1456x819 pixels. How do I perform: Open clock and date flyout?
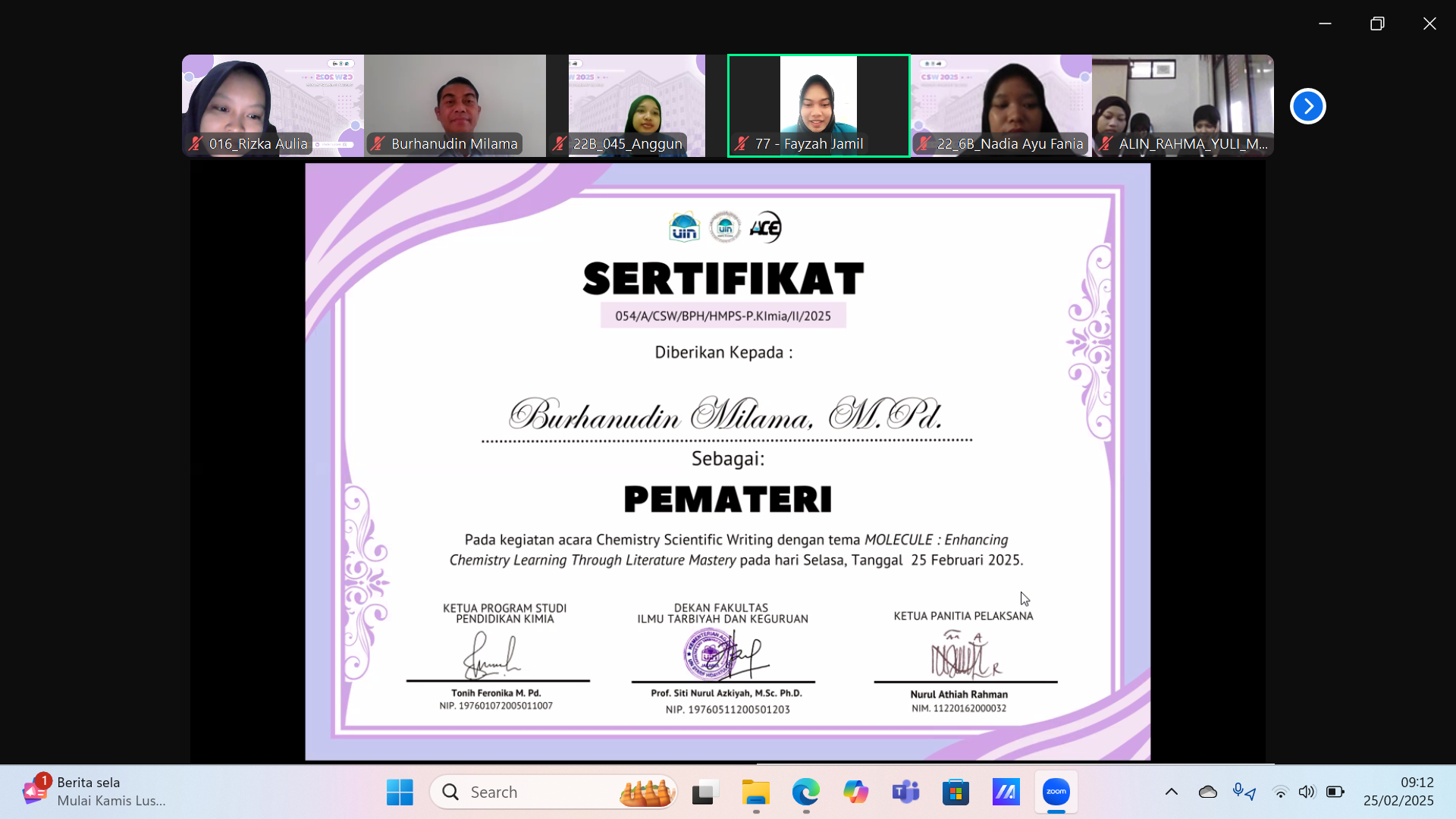click(x=1398, y=792)
